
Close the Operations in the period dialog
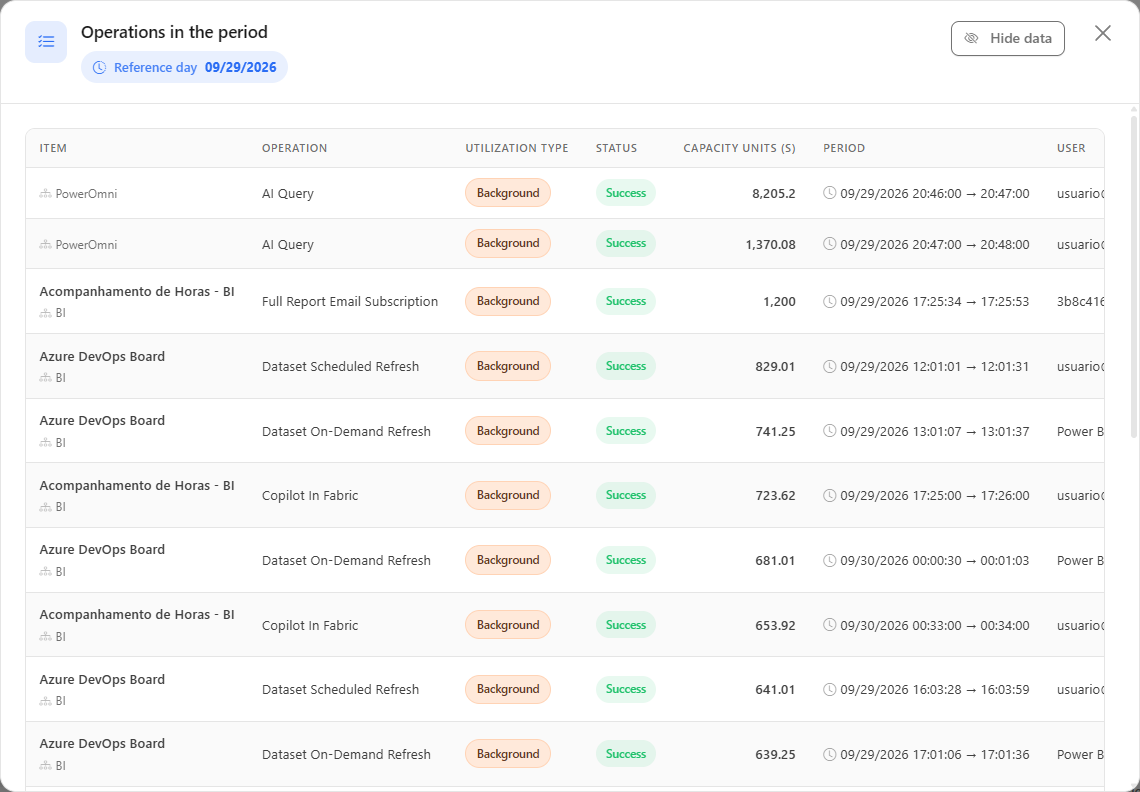1103,33
